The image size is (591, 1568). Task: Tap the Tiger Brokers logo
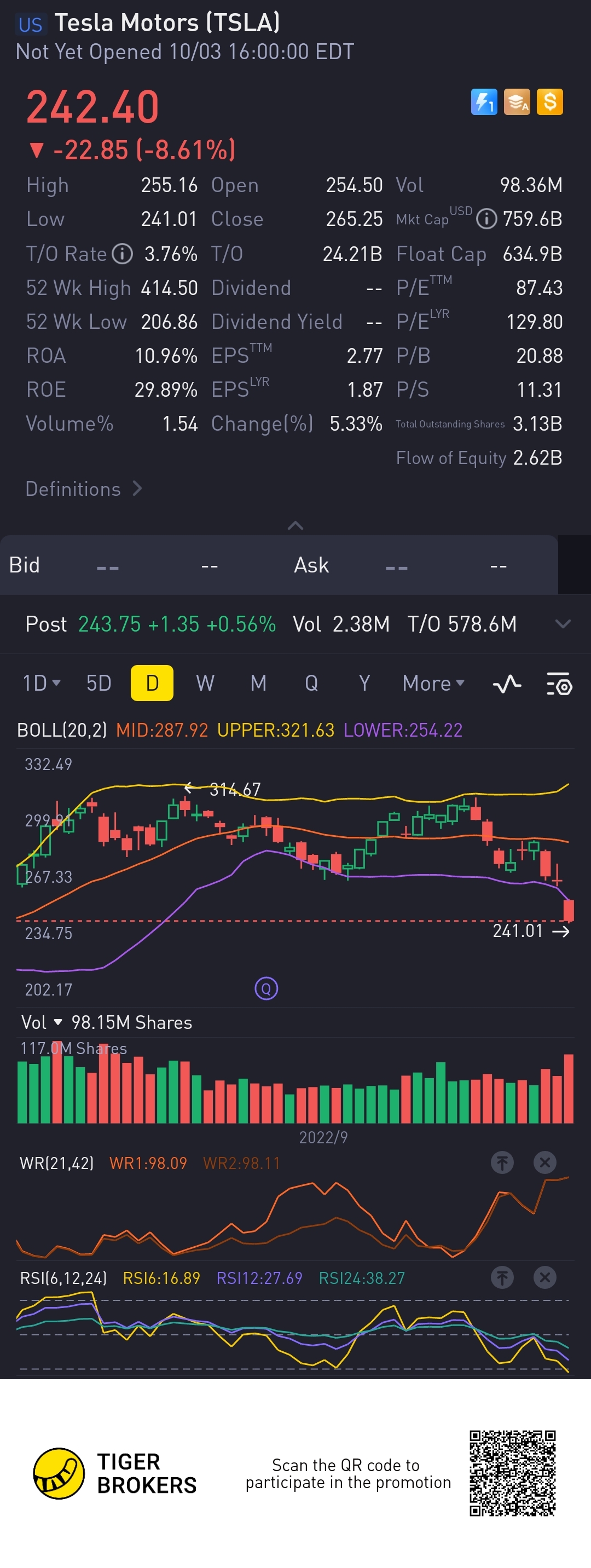point(115,1473)
